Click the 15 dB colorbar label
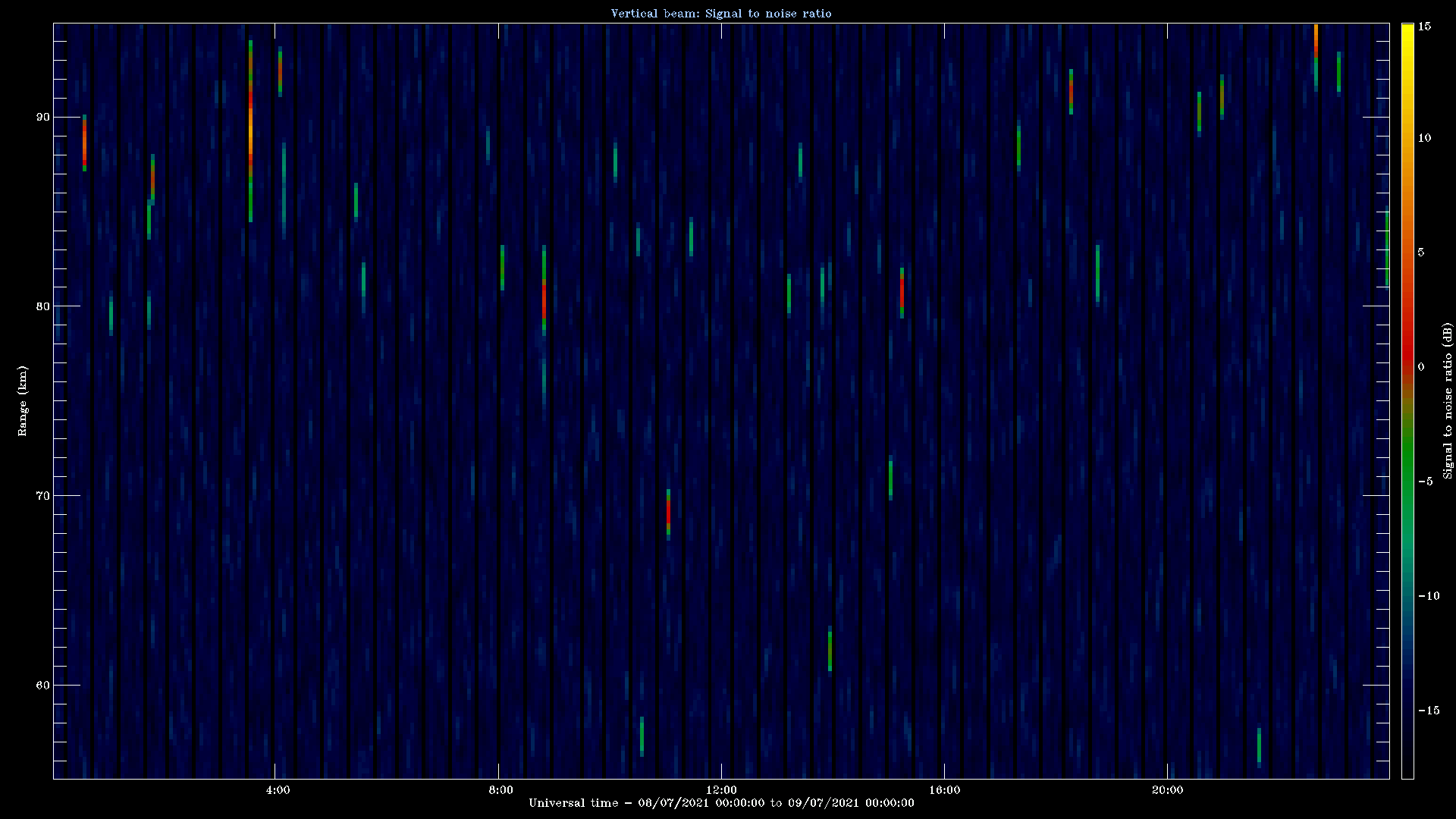Screen dimensions: 1456x819 (1424, 26)
